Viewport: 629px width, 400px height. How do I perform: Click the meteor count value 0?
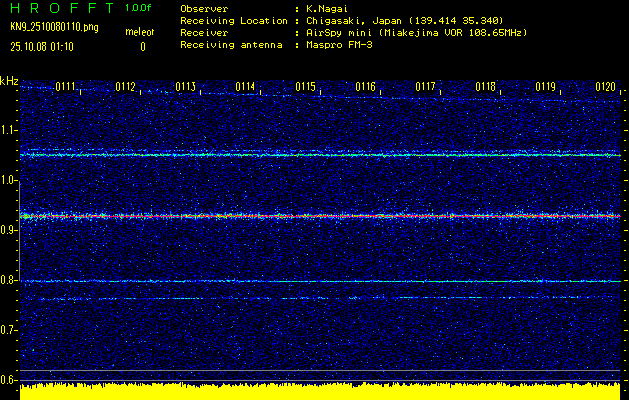[142, 46]
